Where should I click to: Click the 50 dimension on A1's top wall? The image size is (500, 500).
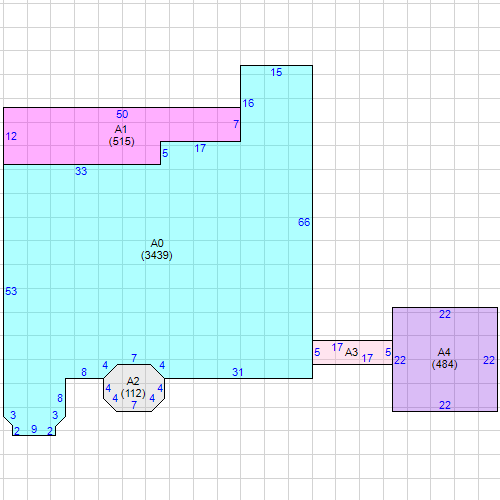coord(122,114)
